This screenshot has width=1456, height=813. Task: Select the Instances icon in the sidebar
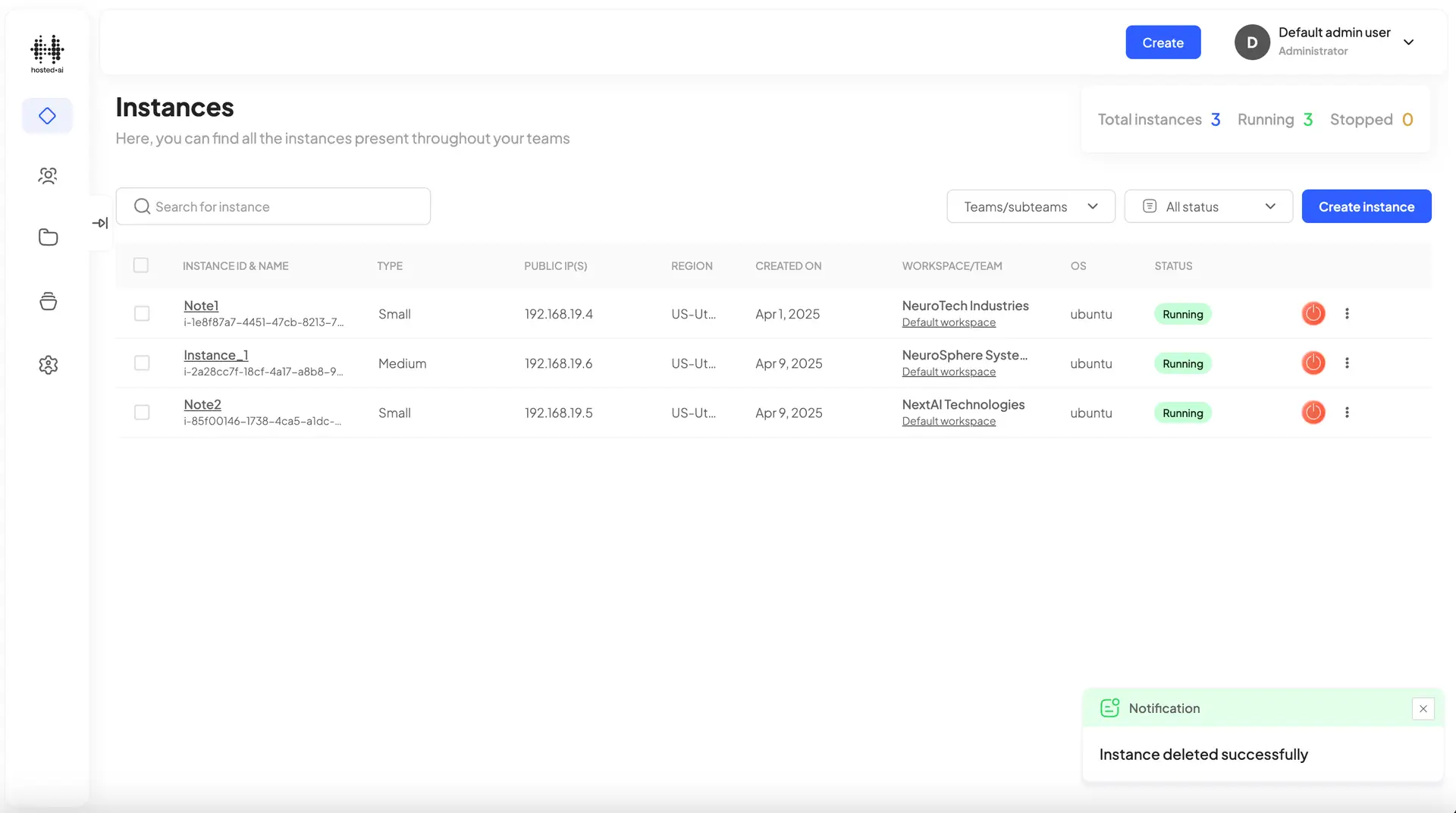click(47, 115)
